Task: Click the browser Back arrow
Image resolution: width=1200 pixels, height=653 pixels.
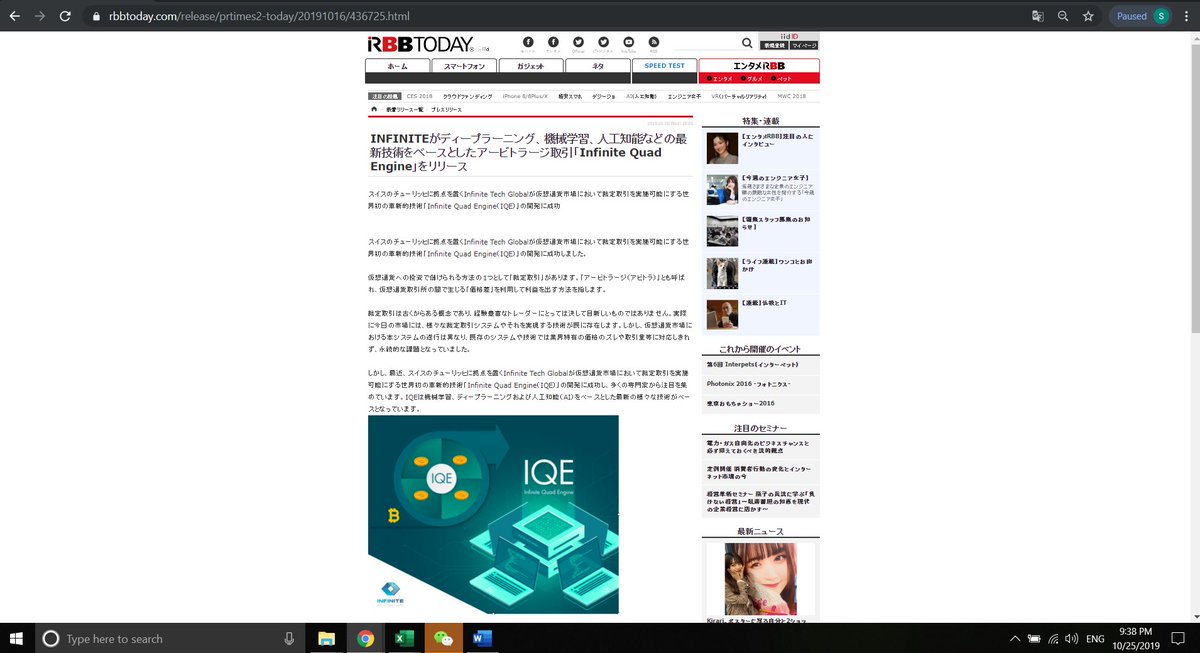Action: [14, 16]
